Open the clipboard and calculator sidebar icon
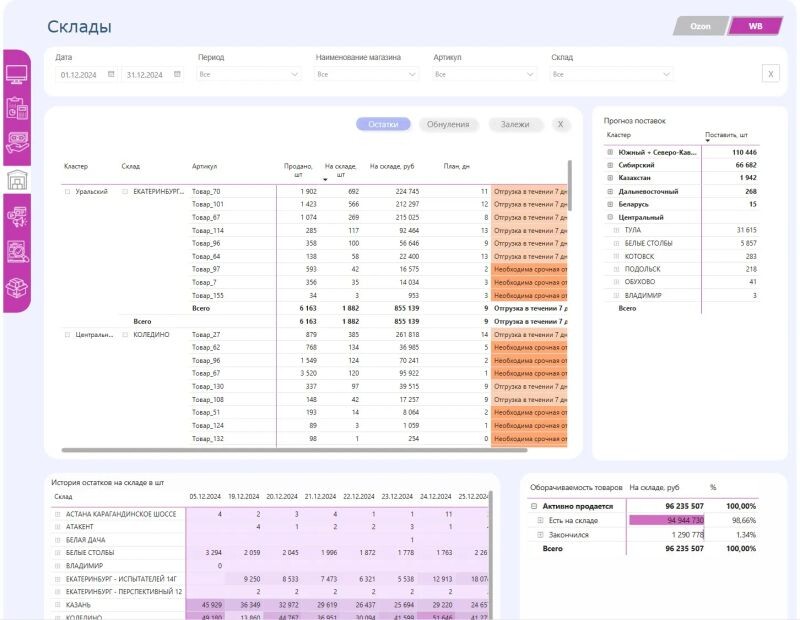The width and height of the screenshot is (800, 620). [17, 108]
